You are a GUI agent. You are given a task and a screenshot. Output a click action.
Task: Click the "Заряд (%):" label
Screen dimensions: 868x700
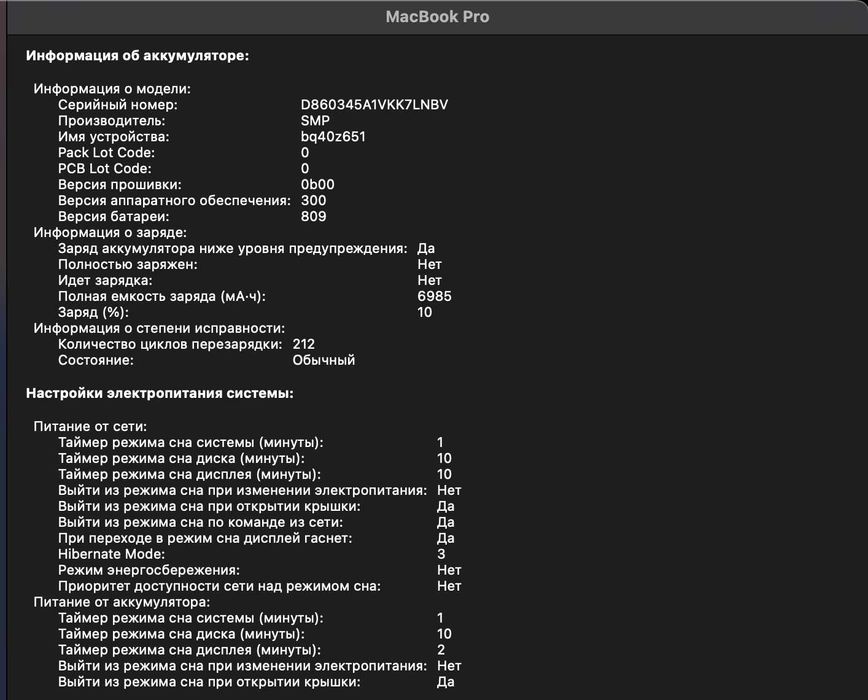tap(93, 313)
